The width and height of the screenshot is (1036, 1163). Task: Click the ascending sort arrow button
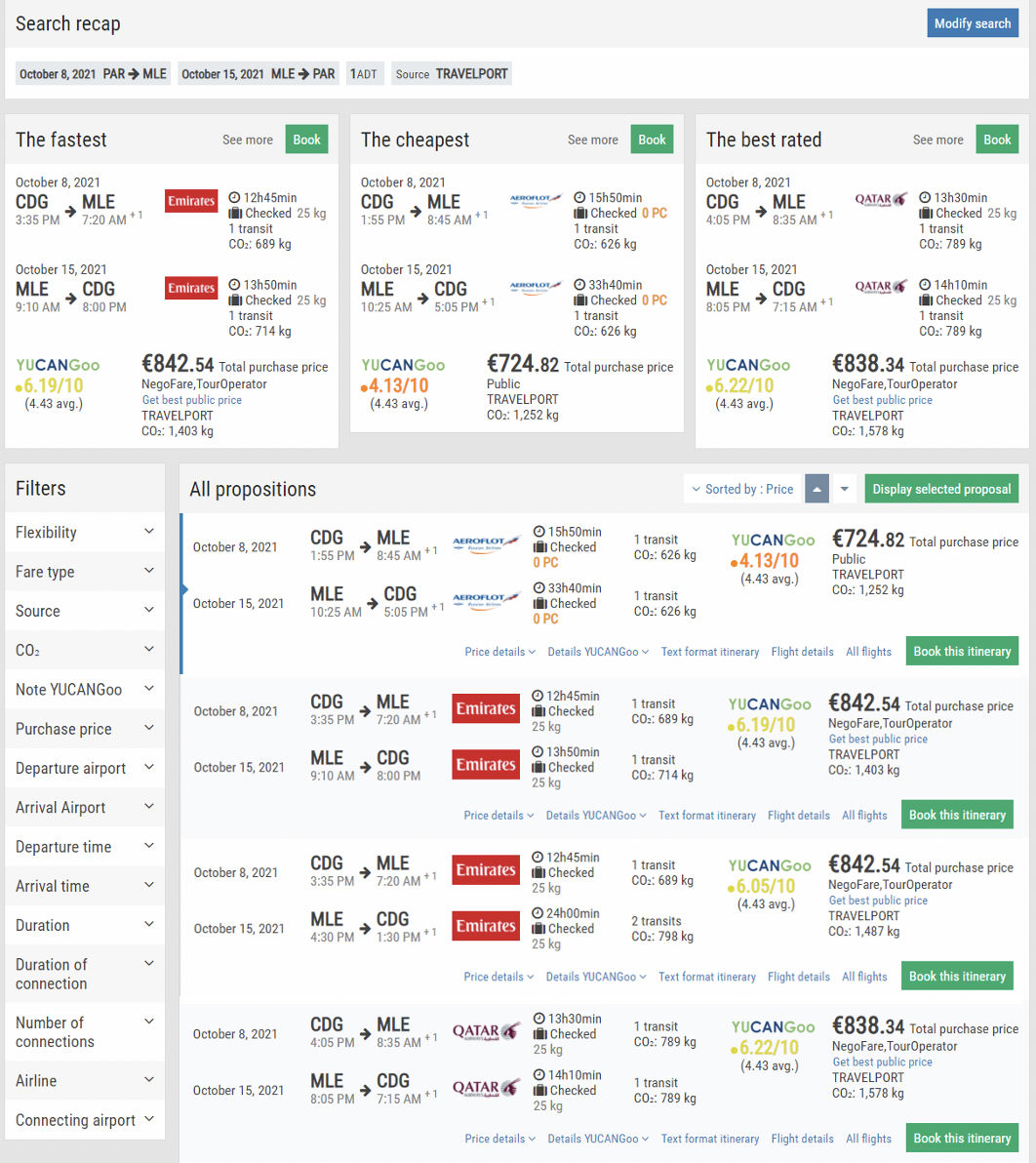pyautogui.click(x=817, y=489)
